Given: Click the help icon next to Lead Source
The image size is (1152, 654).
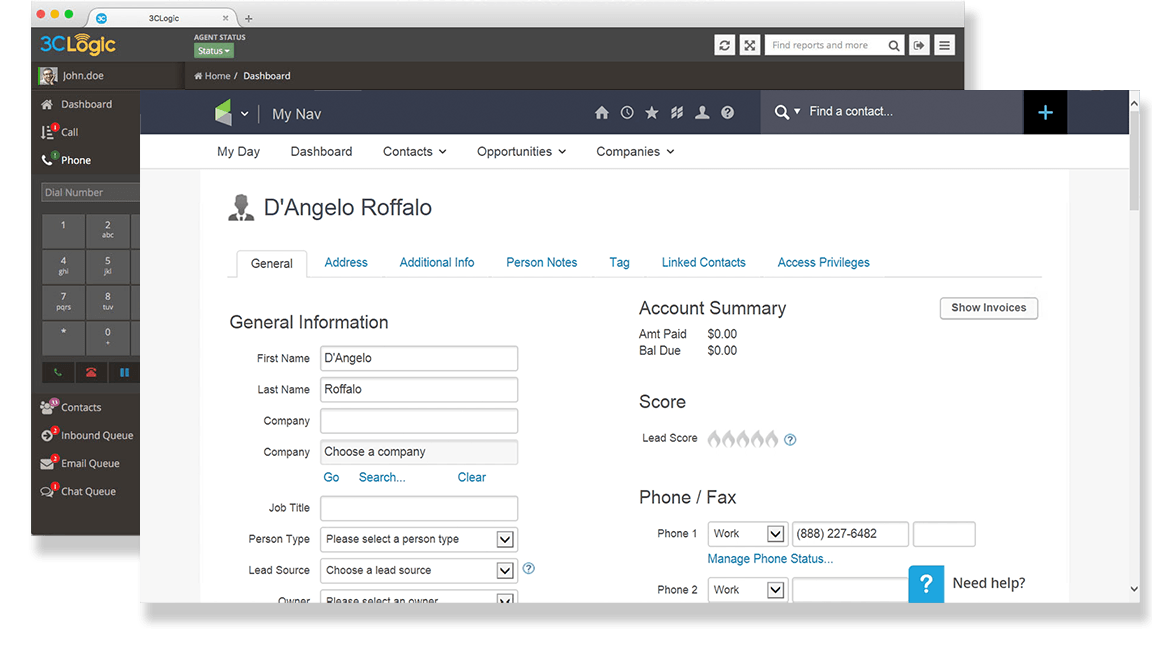Looking at the screenshot, I should tap(528, 568).
